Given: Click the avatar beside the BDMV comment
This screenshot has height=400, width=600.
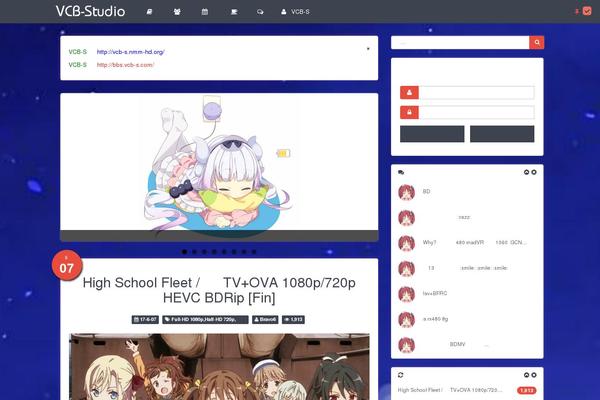Looking at the screenshot, I should point(406,345).
